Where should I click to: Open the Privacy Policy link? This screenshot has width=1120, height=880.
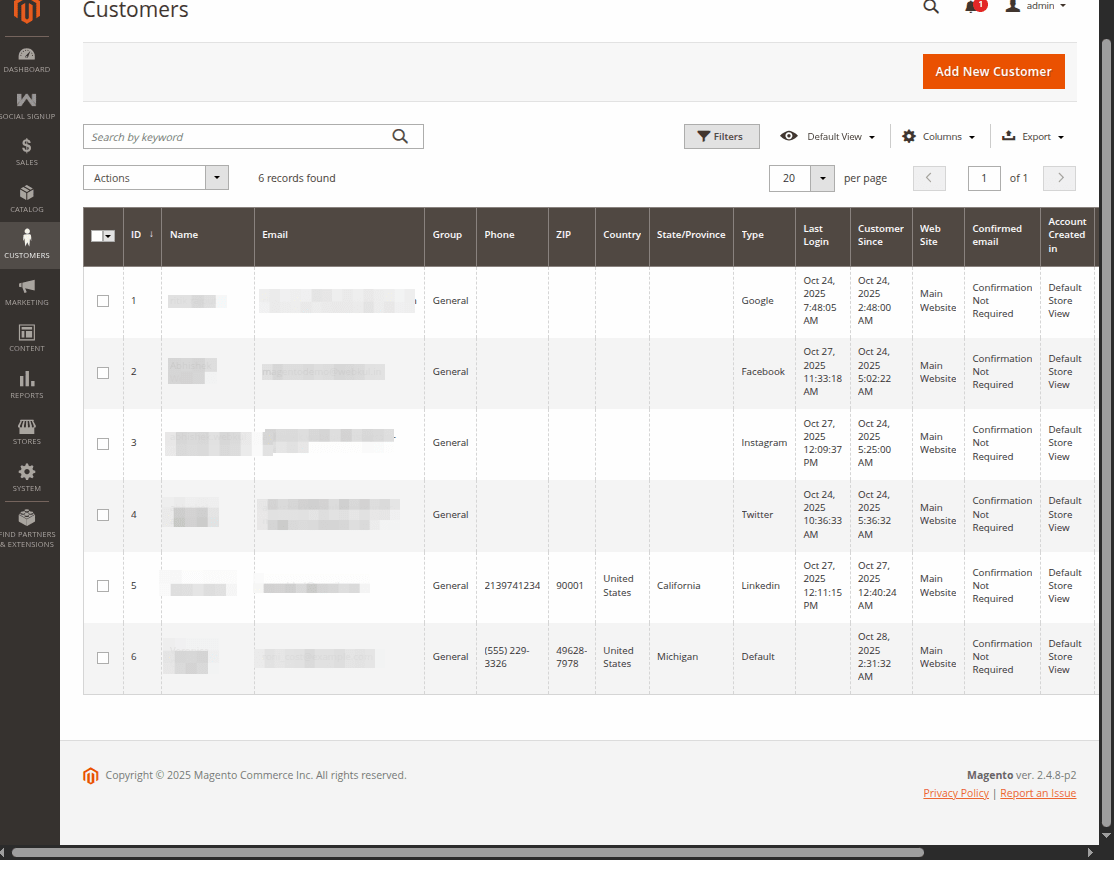click(x=955, y=793)
